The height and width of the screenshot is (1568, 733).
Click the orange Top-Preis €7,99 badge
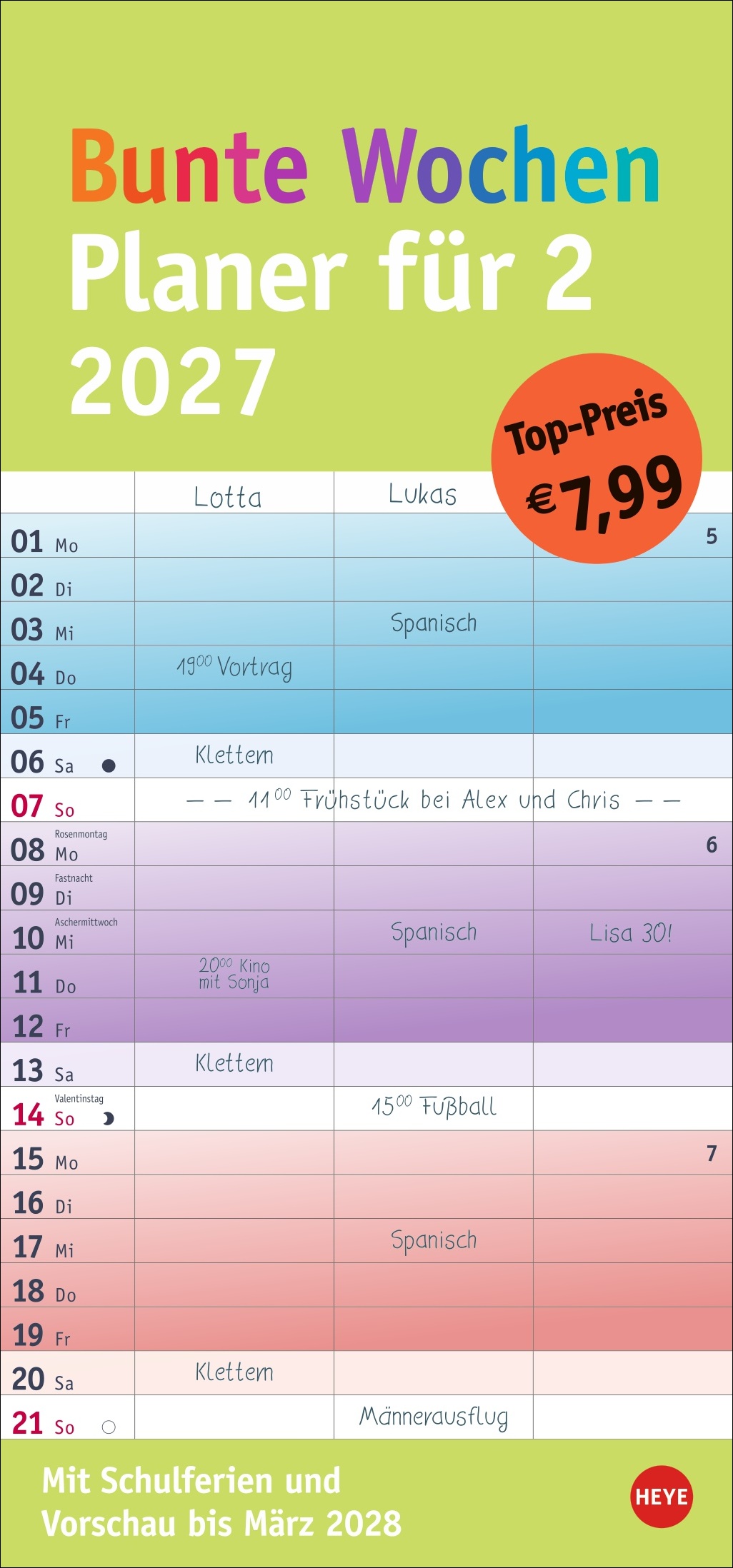coord(597,458)
